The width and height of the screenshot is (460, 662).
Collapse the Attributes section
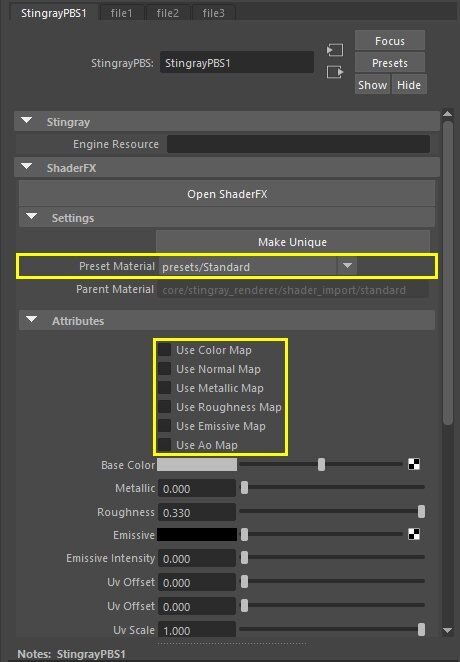point(31,320)
